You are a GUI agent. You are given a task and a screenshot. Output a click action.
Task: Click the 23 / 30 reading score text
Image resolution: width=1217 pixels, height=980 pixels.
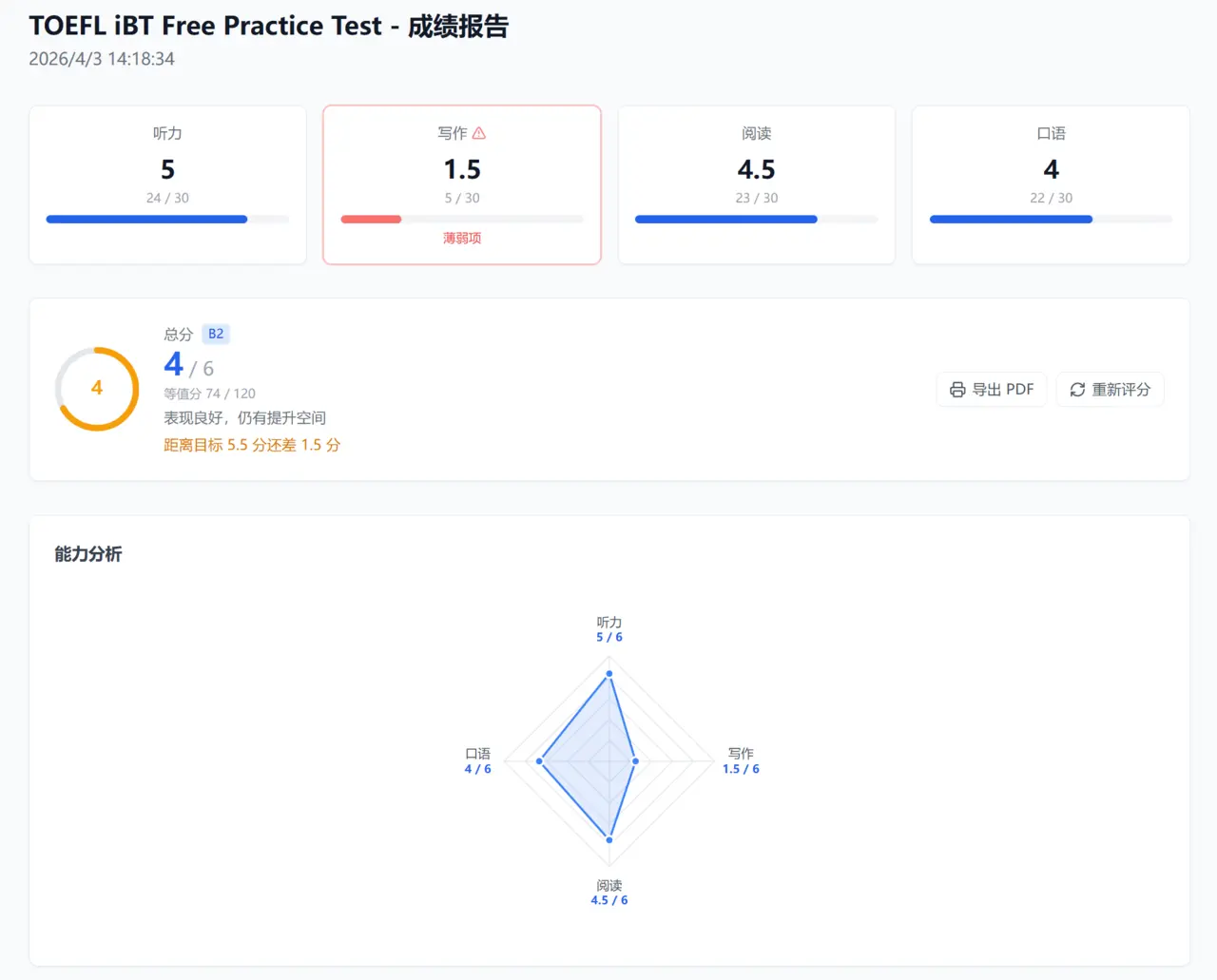tap(757, 198)
